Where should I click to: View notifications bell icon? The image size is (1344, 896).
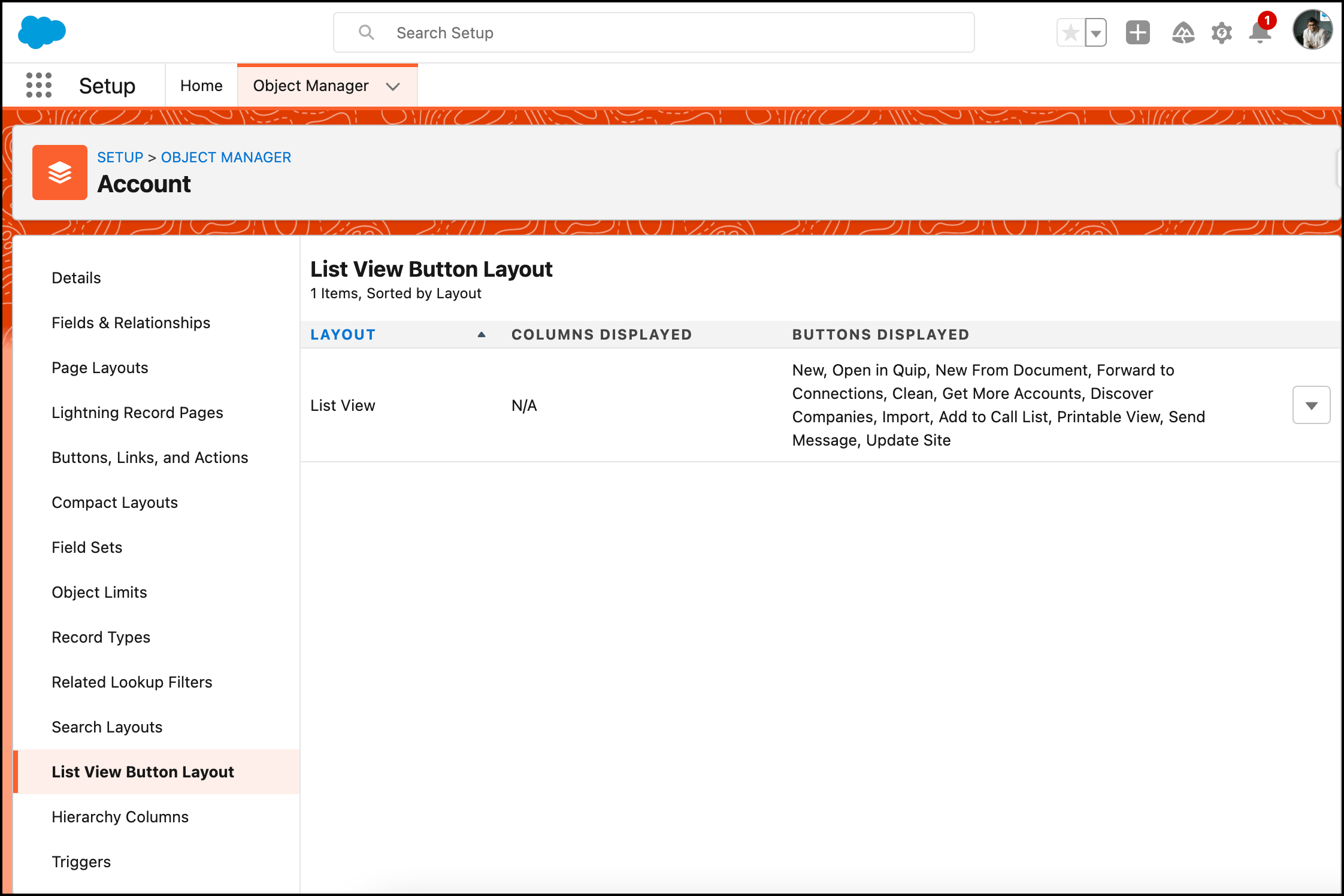(1260, 33)
